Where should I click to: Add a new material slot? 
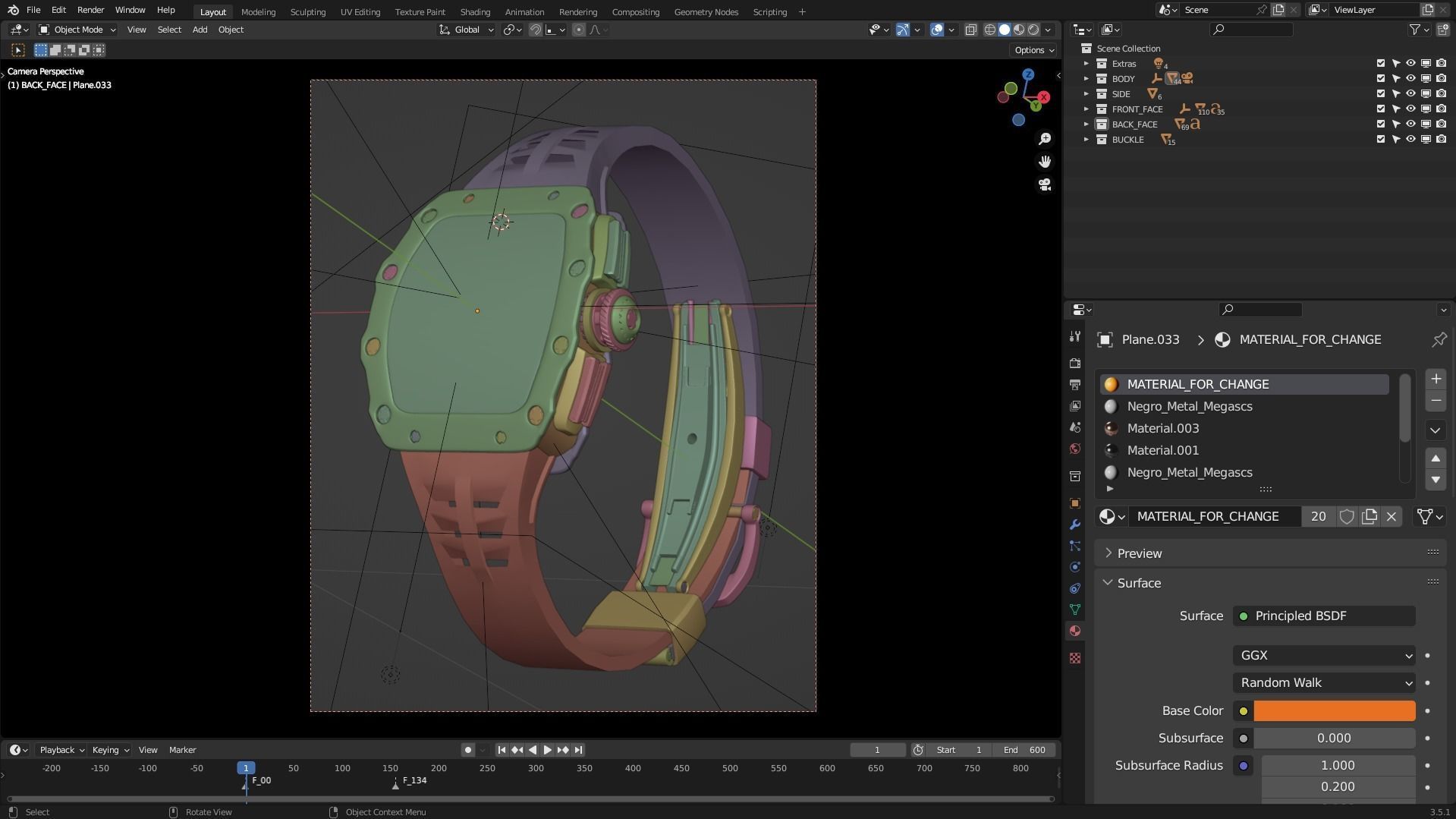[1436, 379]
